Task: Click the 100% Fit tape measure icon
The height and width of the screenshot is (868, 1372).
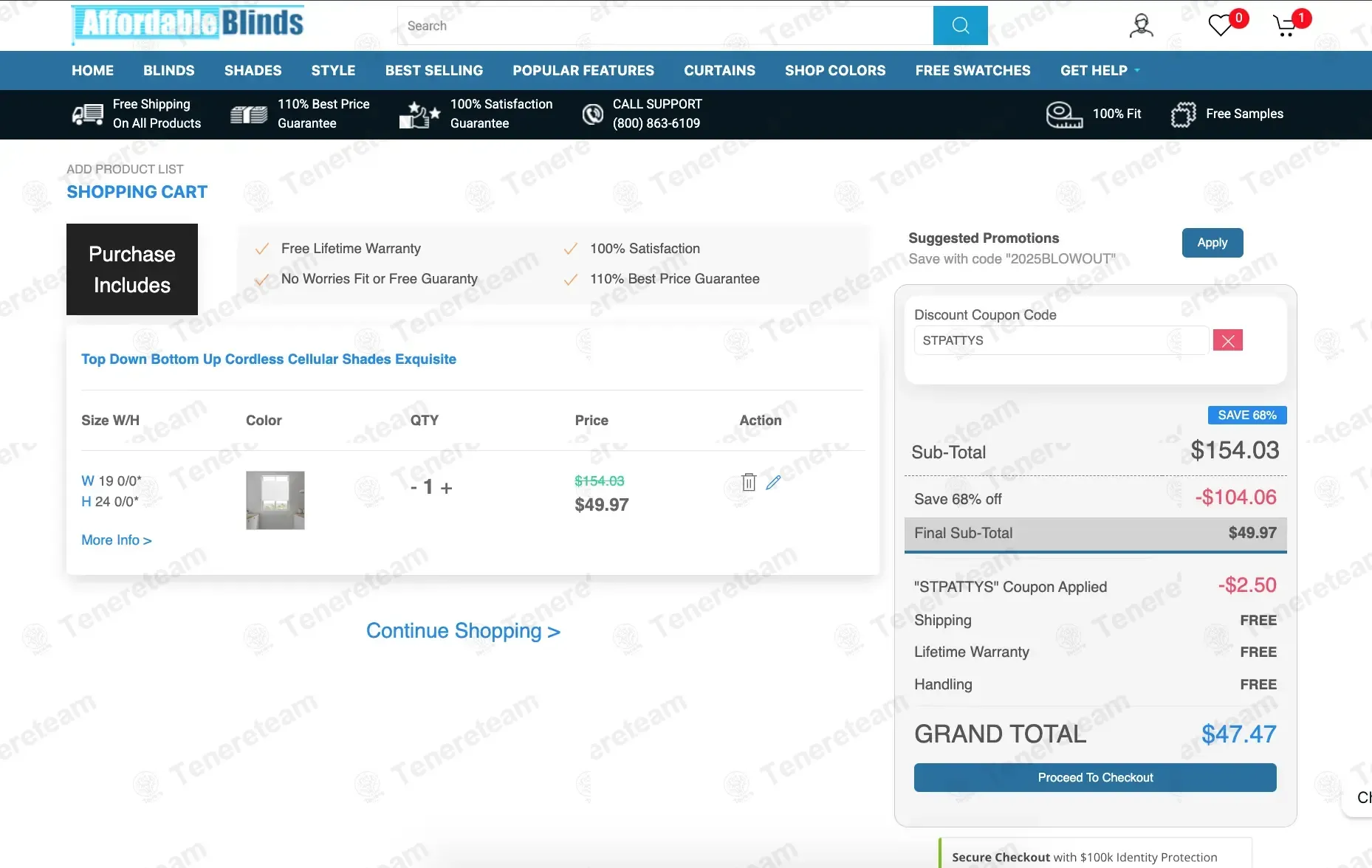Action: coord(1064,114)
